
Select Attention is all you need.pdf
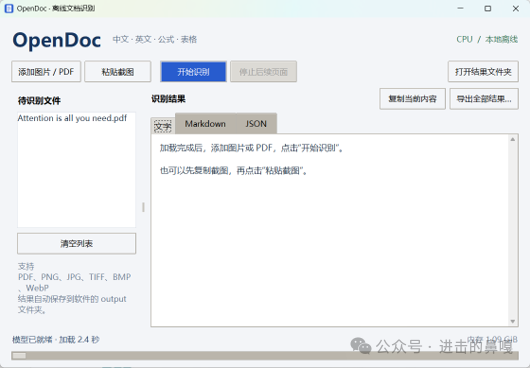(72, 118)
